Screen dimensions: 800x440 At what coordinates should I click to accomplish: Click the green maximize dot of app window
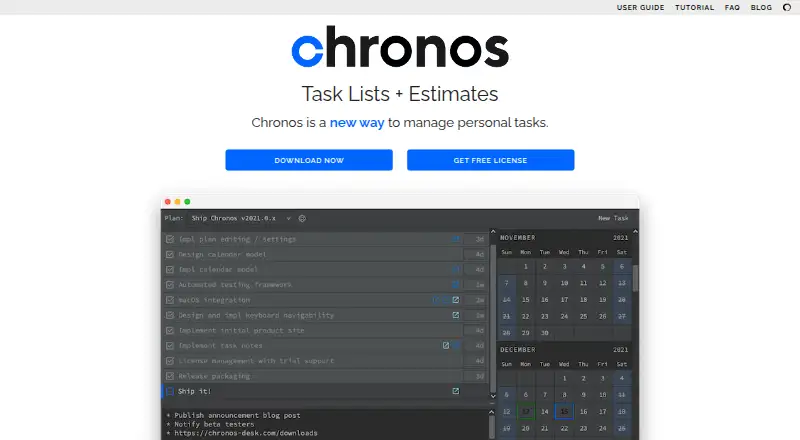pyautogui.click(x=187, y=202)
